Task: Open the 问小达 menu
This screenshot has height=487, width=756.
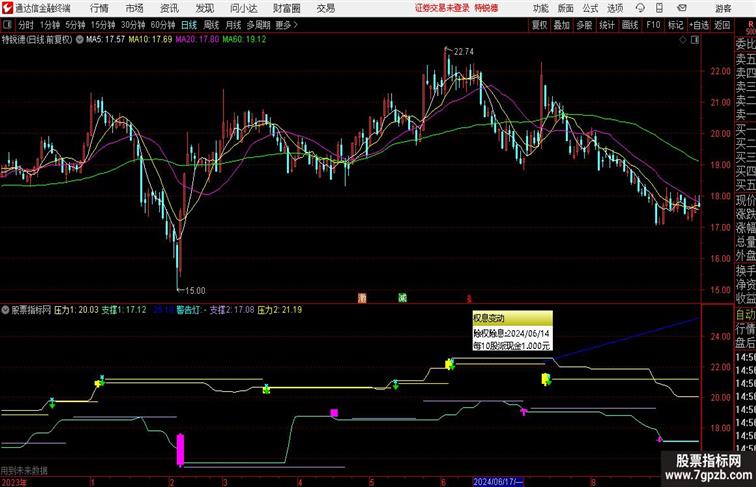Action: pos(244,8)
